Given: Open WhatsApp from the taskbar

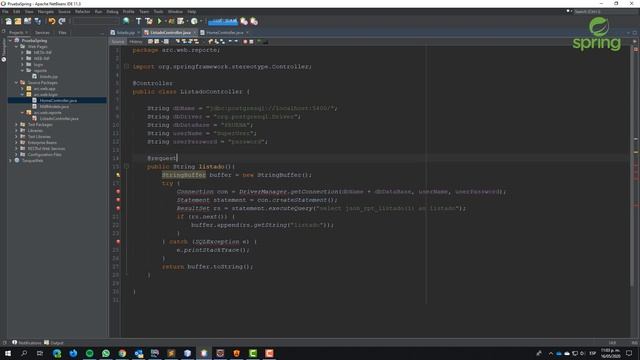Looking at the screenshot, I should pos(106,353).
